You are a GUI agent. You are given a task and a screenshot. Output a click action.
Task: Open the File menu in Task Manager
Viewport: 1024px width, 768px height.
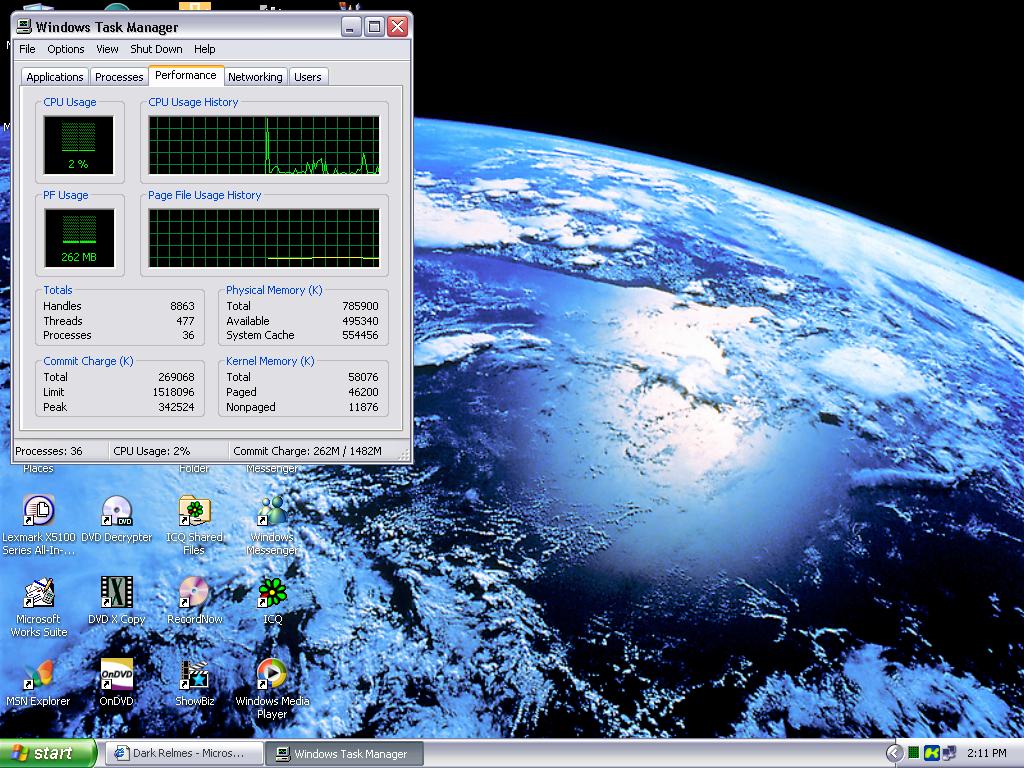(27, 49)
